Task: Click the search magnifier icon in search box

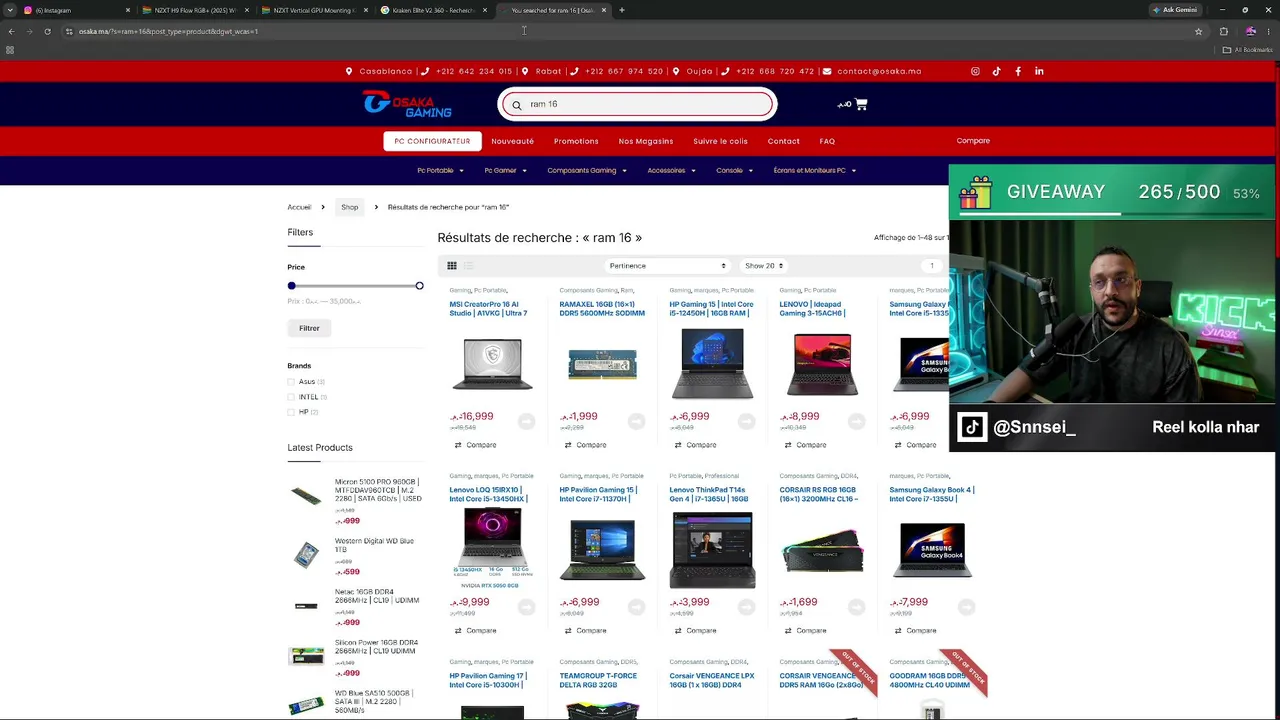Action: [x=516, y=105]
